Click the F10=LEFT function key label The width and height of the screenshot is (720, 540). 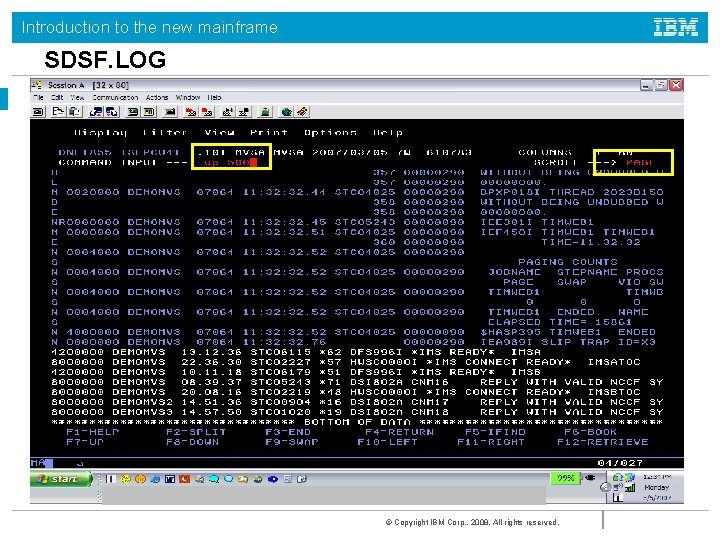tap(388, 442)
